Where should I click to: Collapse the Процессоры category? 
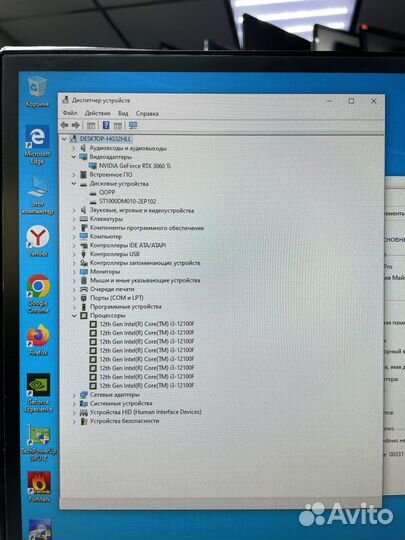tap(74, 315)
